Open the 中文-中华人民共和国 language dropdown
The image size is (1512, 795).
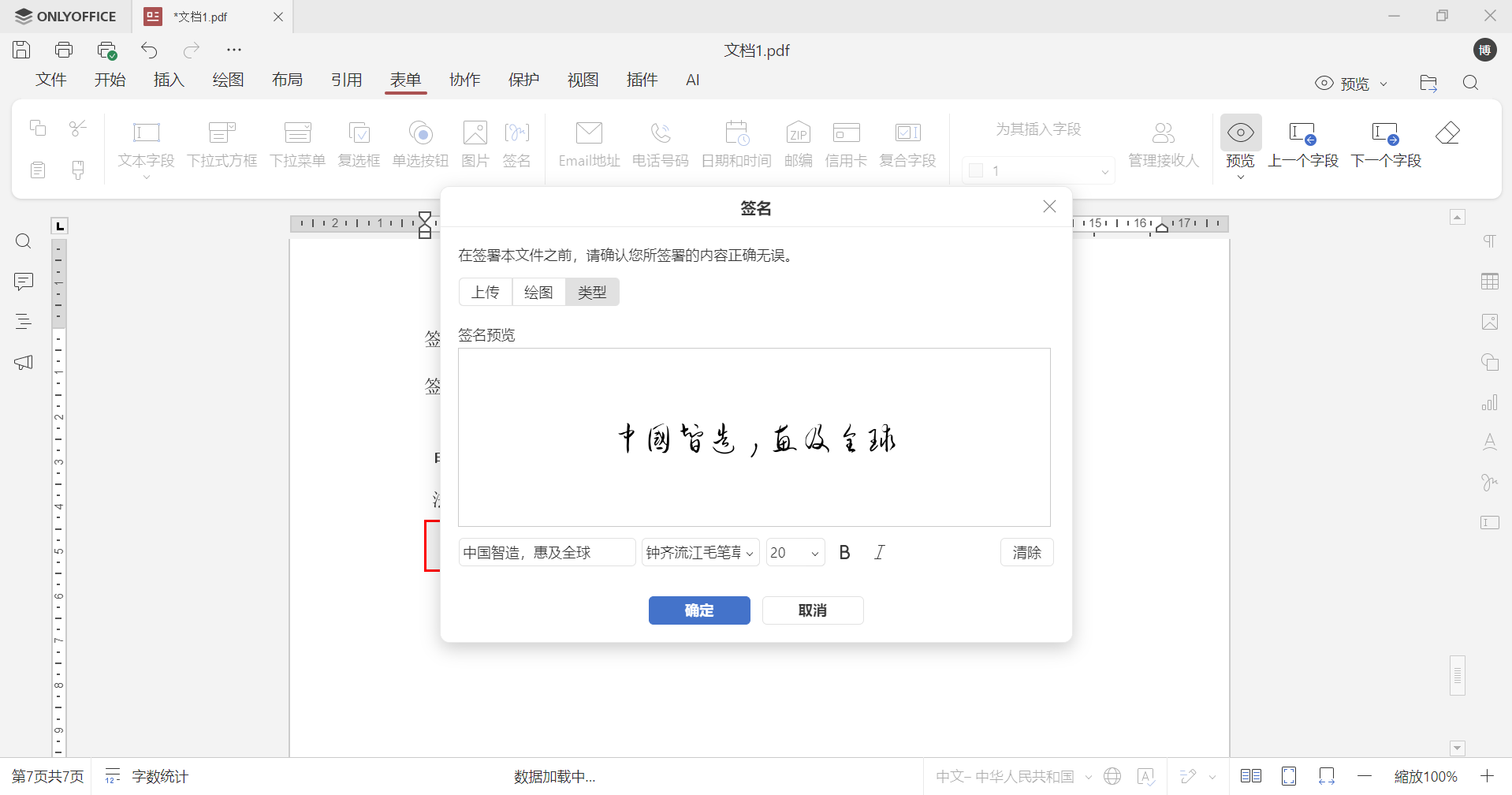[x=1011, y=776]
